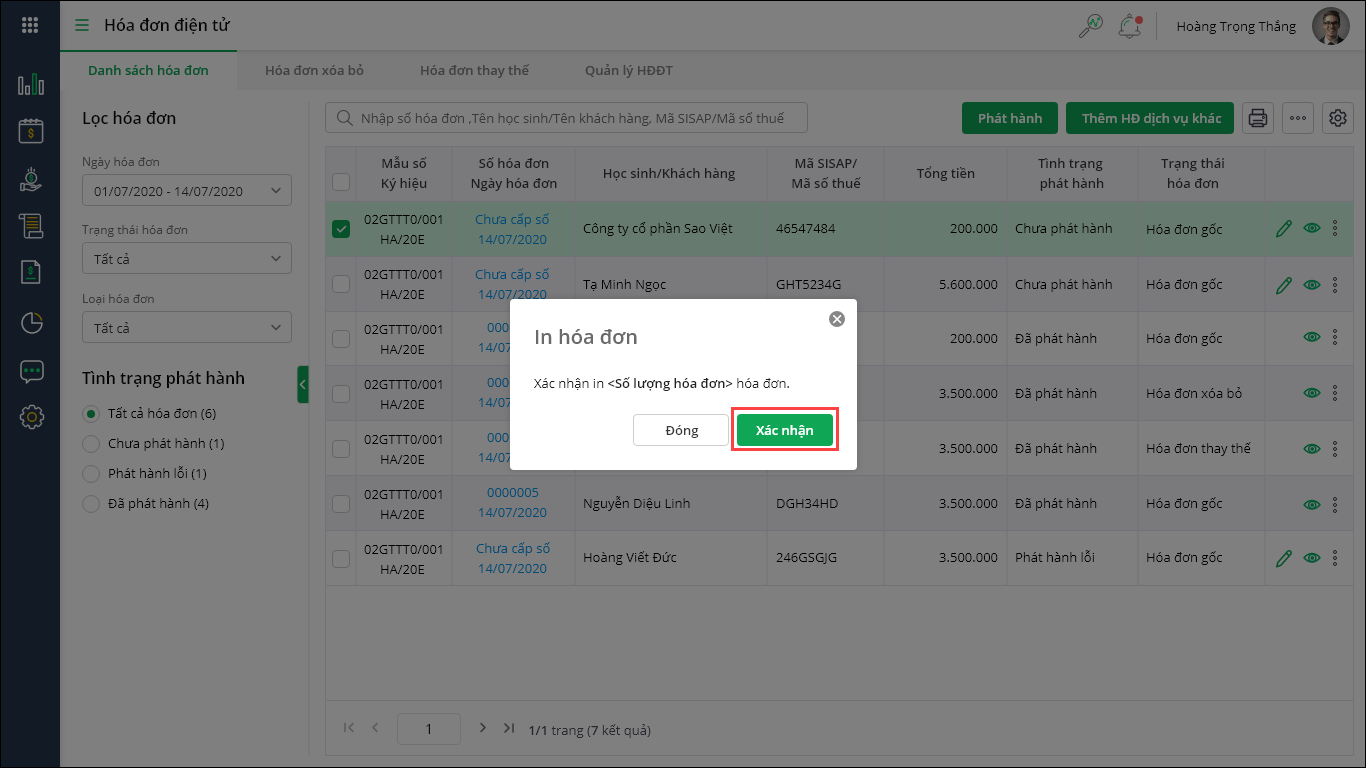This screenshot has height=768, width=1366.
Task: Toggle the hamburger menu beside Hóa đơn điện tử
Action: (82, 25)
